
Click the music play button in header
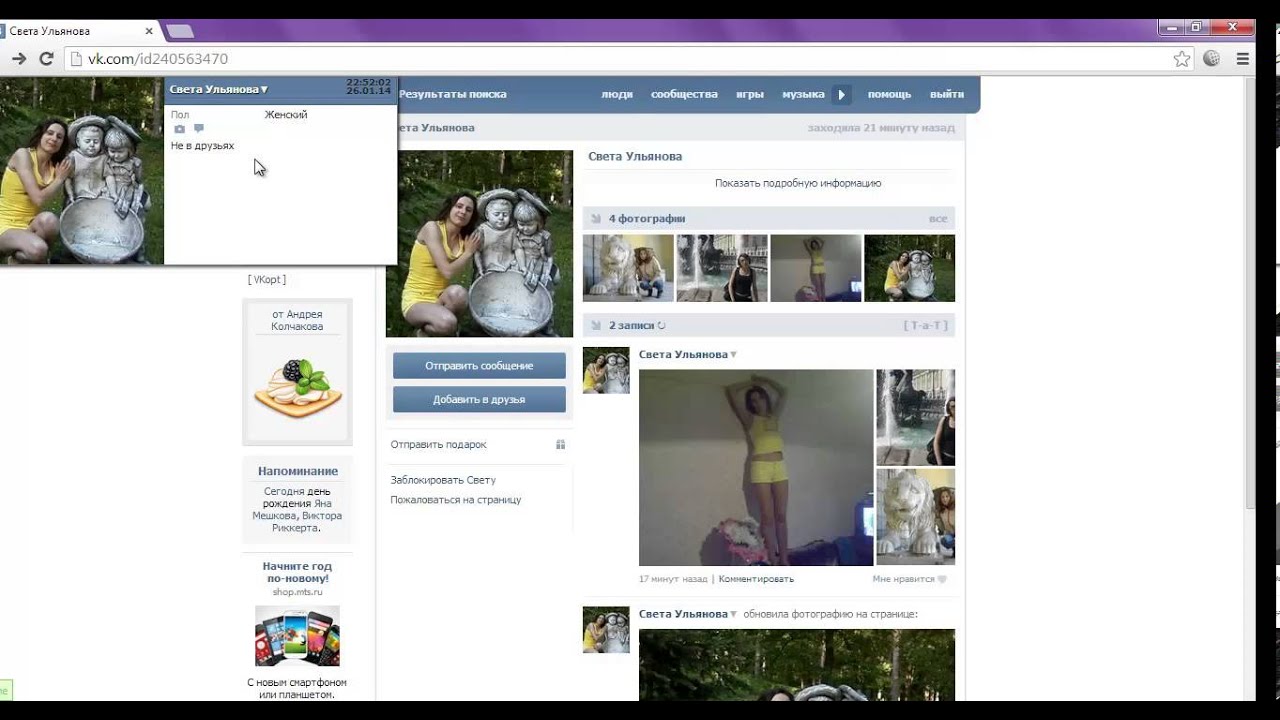click(841, 95)
